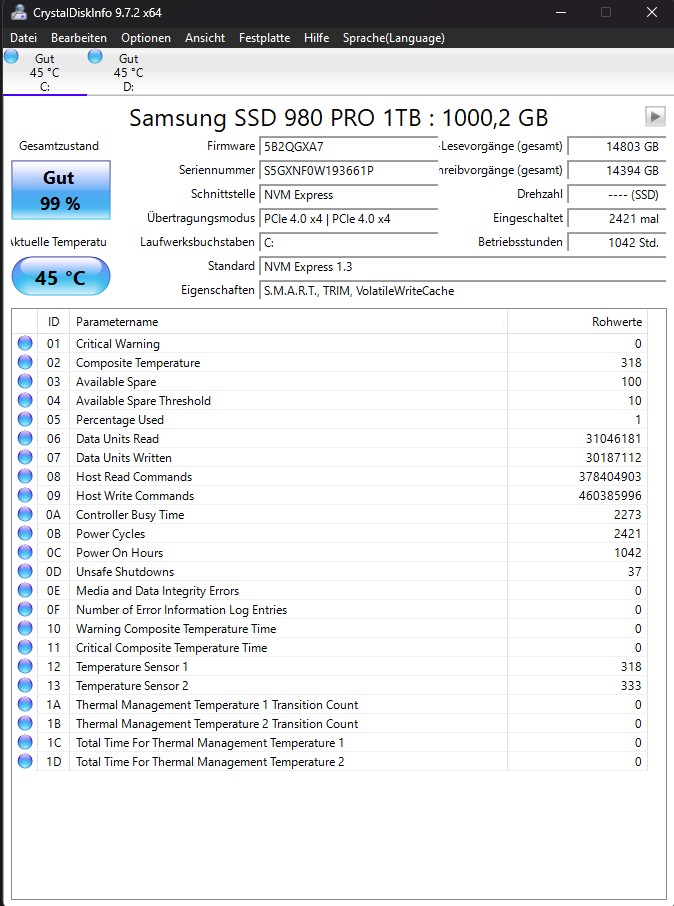This screenshot has height=906, width=674.
Task: Open the Sprache(Language) menu
Action: pyautogui.click(x=394, y=38)
